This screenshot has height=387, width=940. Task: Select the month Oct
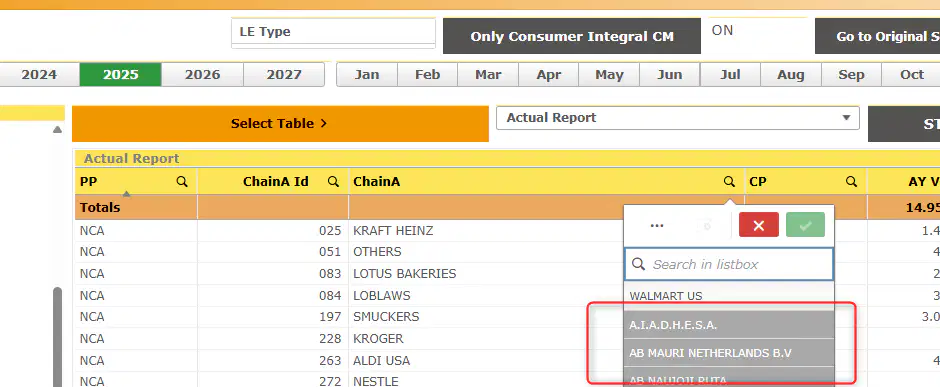pos(912,74)
